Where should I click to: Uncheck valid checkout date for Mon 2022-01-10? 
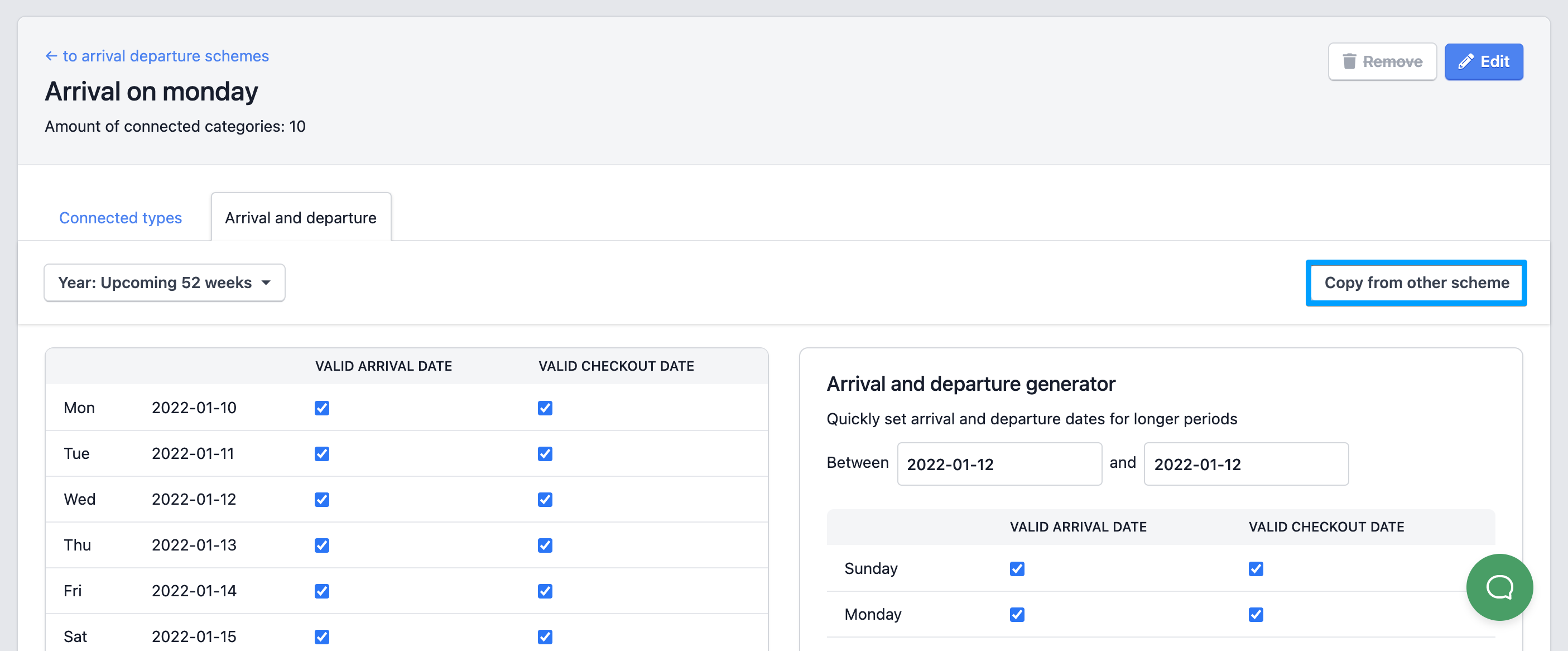tap(545, 408)
